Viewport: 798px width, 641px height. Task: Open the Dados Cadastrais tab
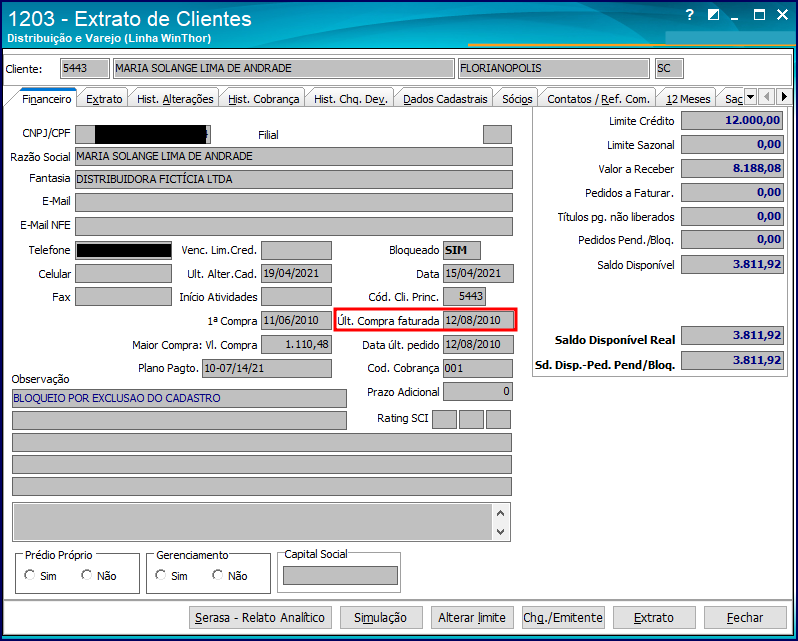tap(445, 99)
